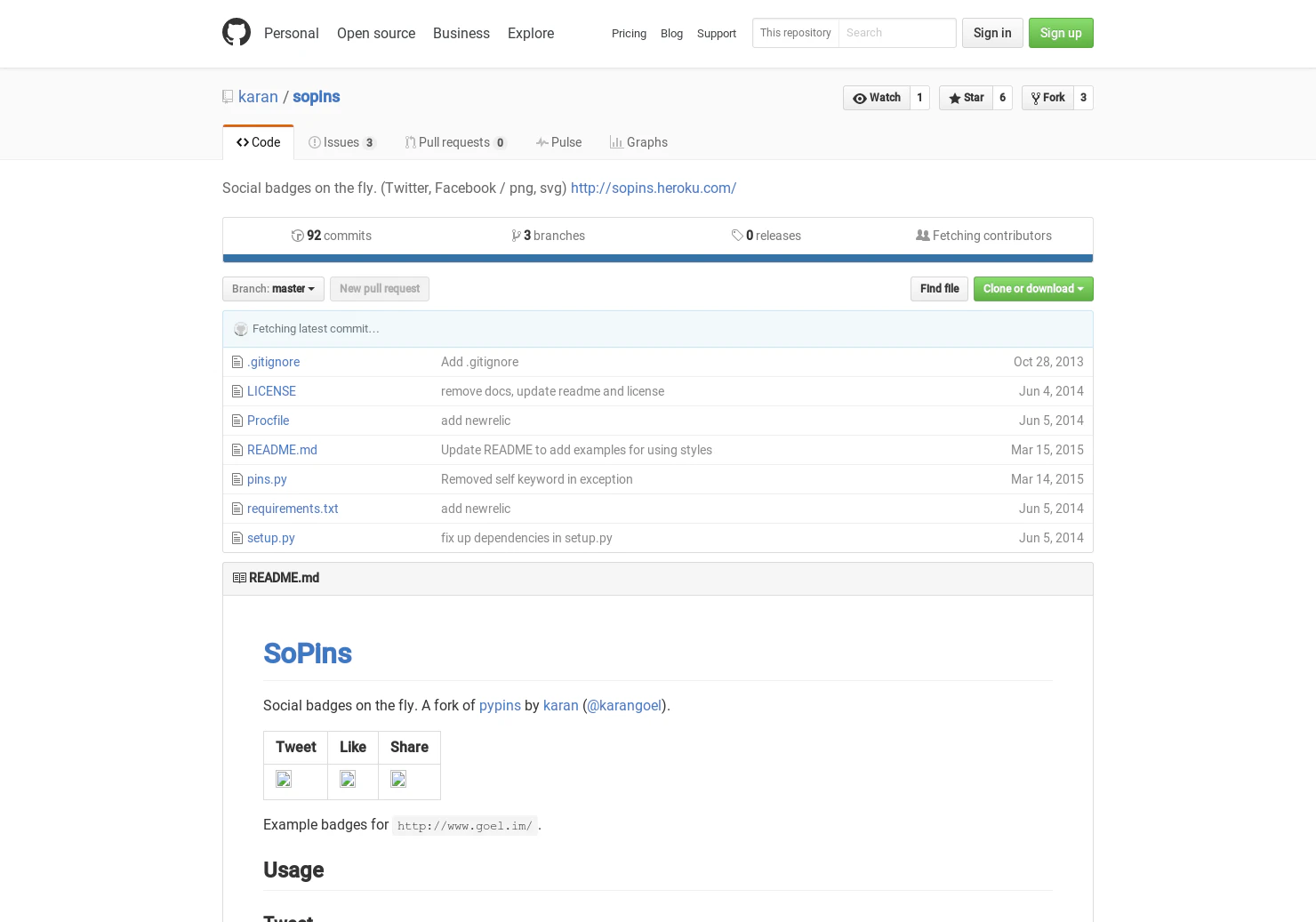Open Open source in top navigation
1316x922 pixels.
[376, 33]
